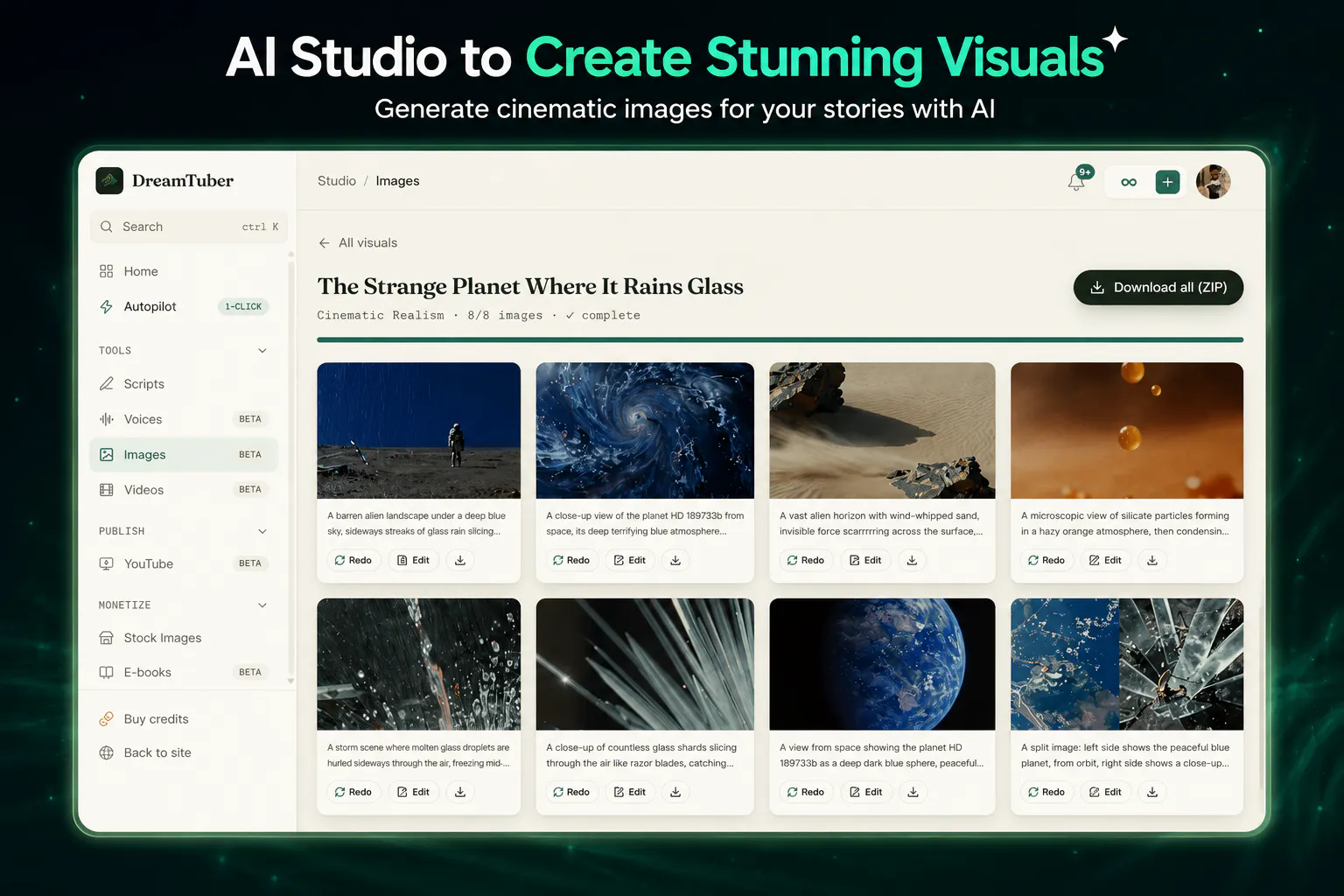Download the vast alien horizon image

(x=912, y=560)
